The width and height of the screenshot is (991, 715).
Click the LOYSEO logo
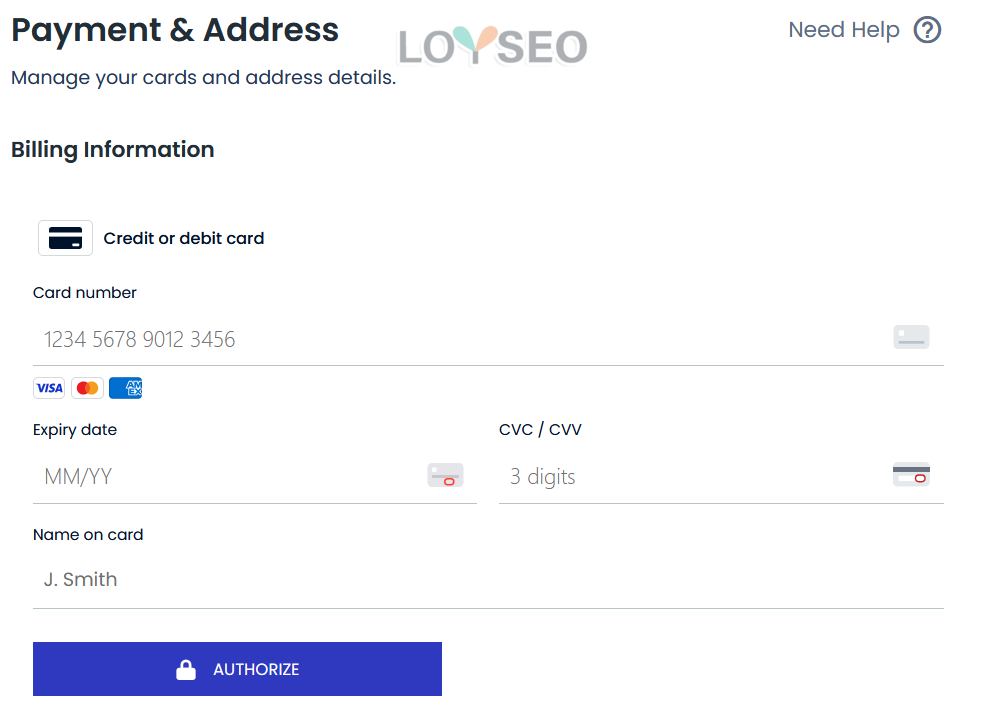492,45
